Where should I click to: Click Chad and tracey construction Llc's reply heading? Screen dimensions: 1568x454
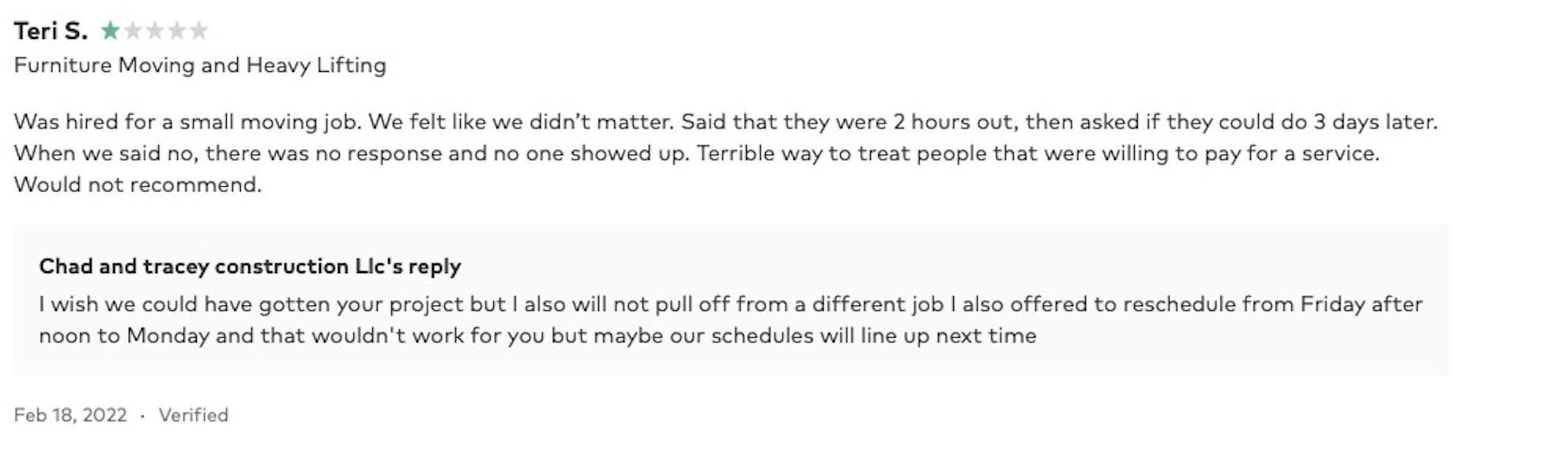(250, 266)
